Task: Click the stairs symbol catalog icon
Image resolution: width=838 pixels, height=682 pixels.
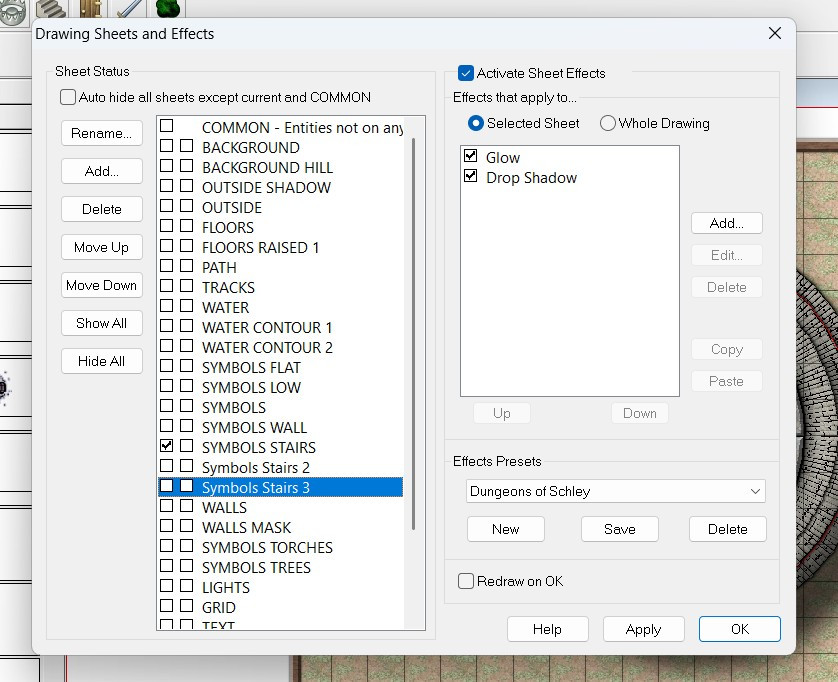Action: [50, 8]
